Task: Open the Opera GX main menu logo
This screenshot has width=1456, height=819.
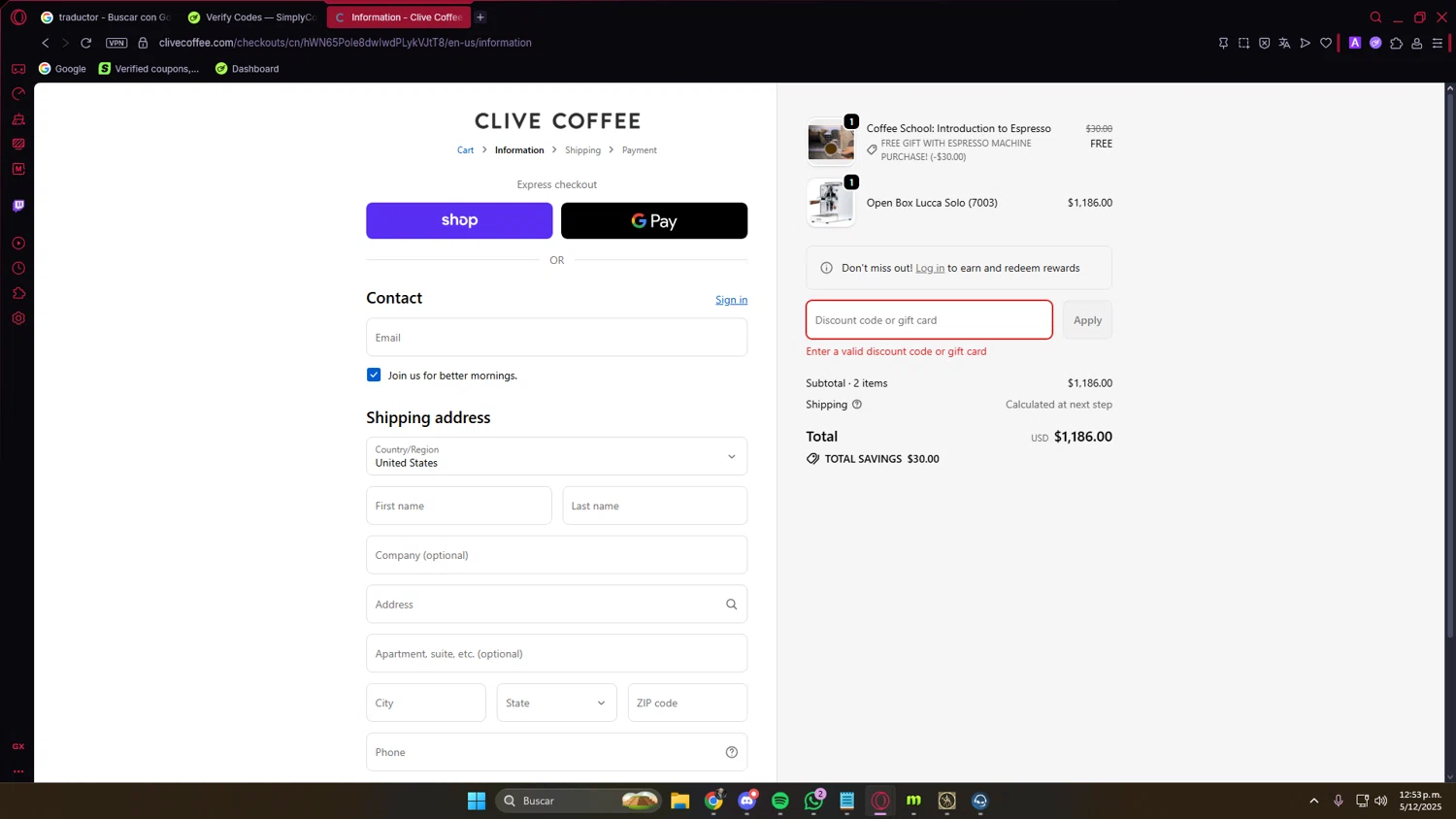Action: click(18, 17)
